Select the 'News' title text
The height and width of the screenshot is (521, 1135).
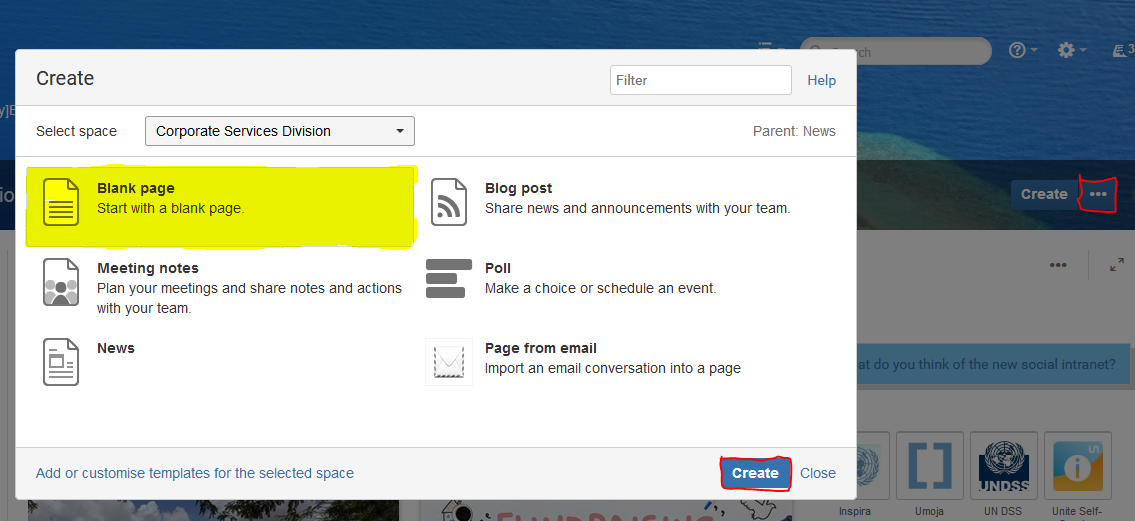click(116, 348)
